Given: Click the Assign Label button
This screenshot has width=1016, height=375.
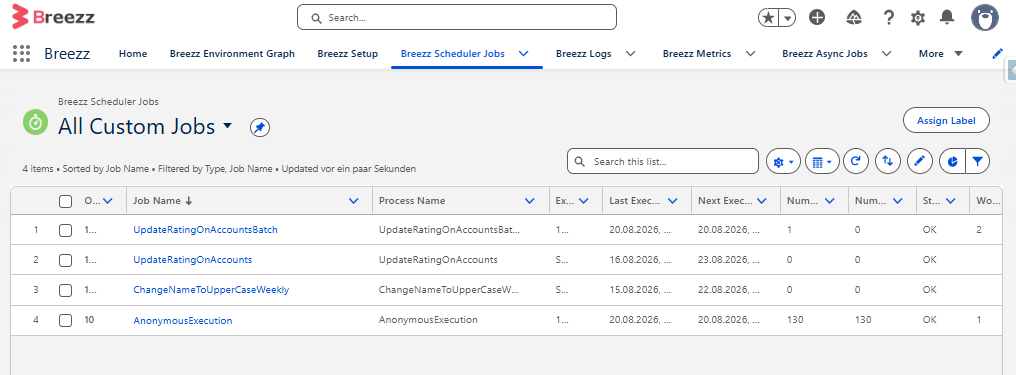Looking at the screenshot, I should [x=946, y=120].
